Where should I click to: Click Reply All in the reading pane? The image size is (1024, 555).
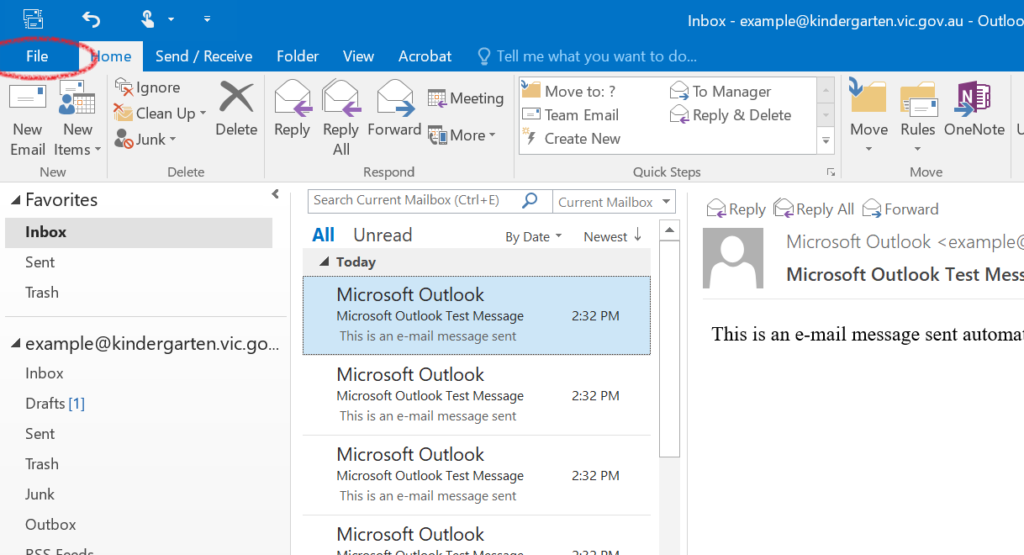tap(814, 209)
